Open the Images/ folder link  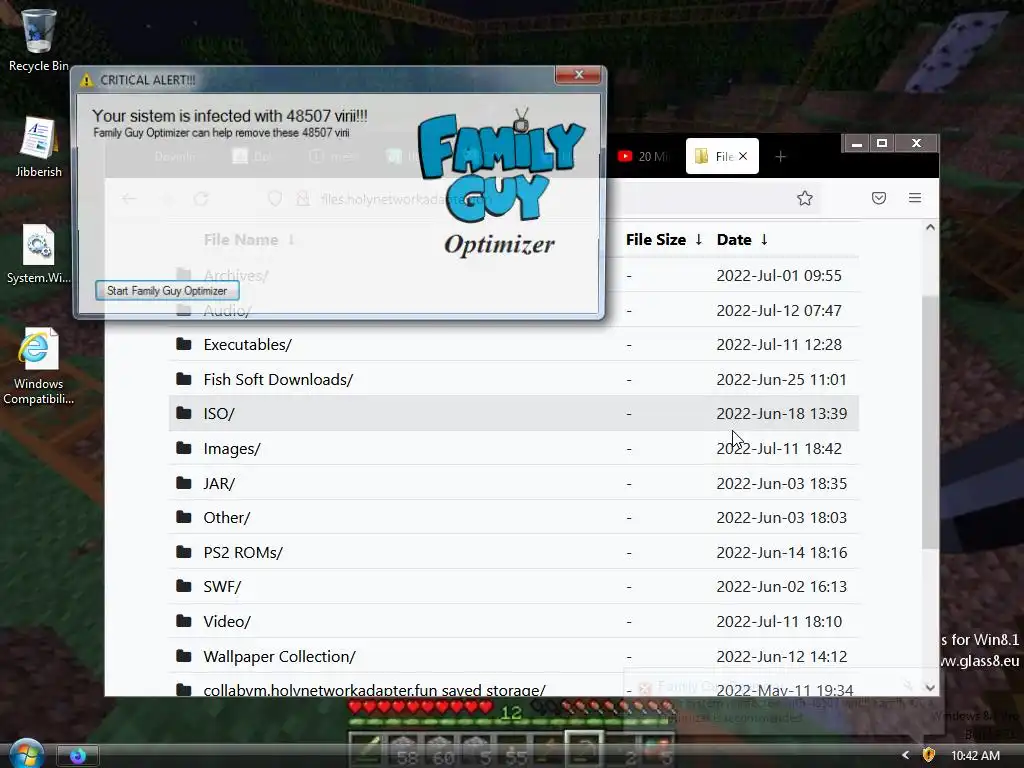pyautogui.click(x=232, y=449)
